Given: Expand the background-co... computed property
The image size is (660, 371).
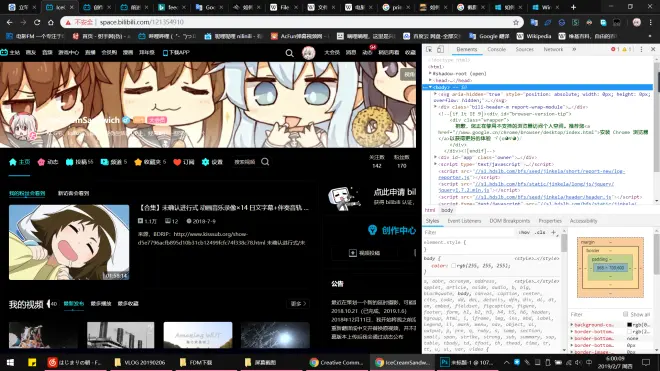Looking at the screenshot, I should pyautogui.click(x=572, y=325).
